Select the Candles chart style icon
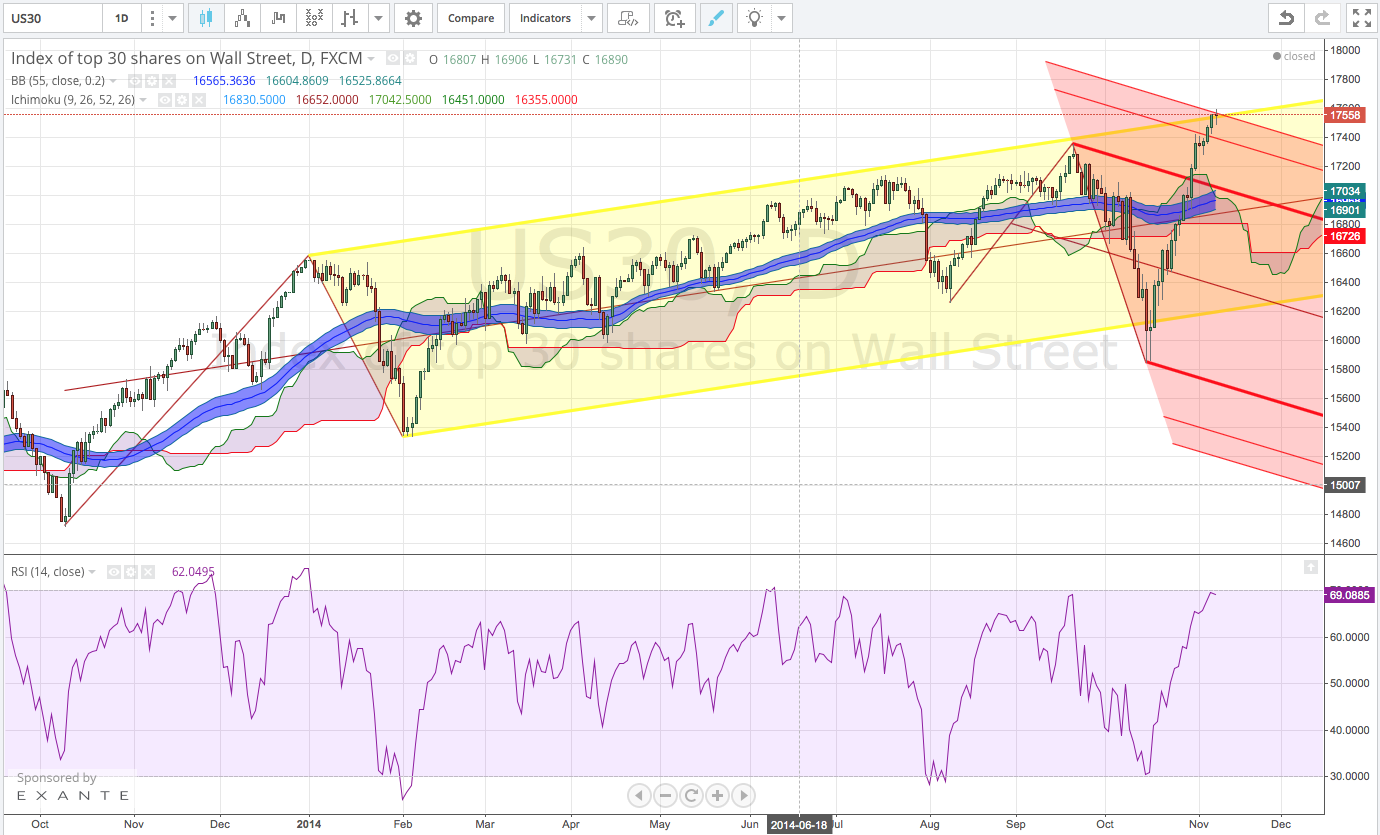 click(206, 18)
